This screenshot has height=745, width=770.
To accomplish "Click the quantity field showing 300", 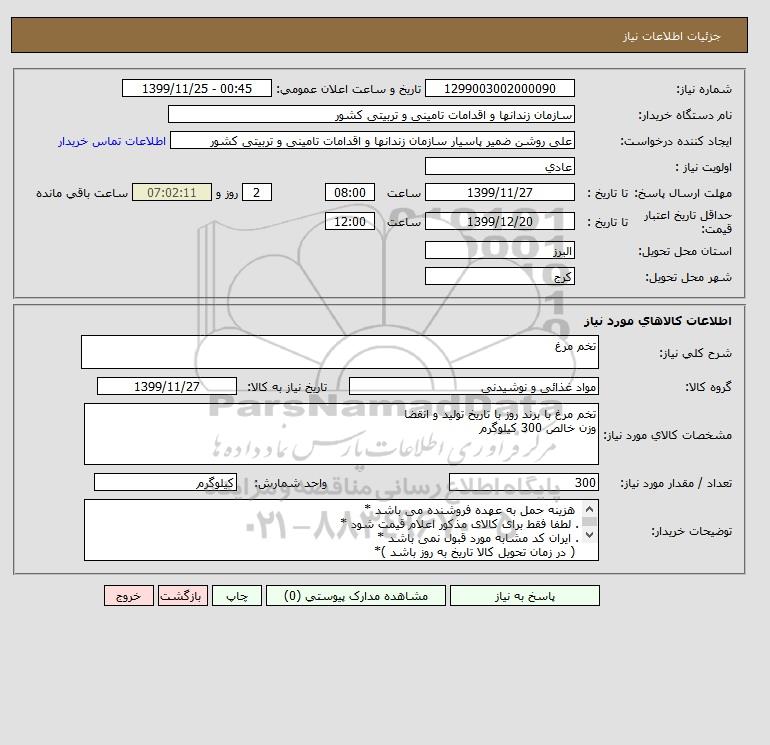I will (523, 483).
